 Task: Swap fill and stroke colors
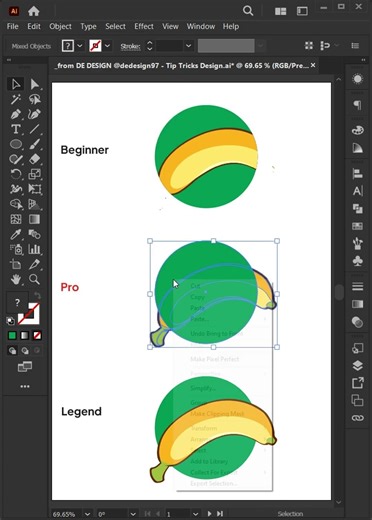(37, 295)
